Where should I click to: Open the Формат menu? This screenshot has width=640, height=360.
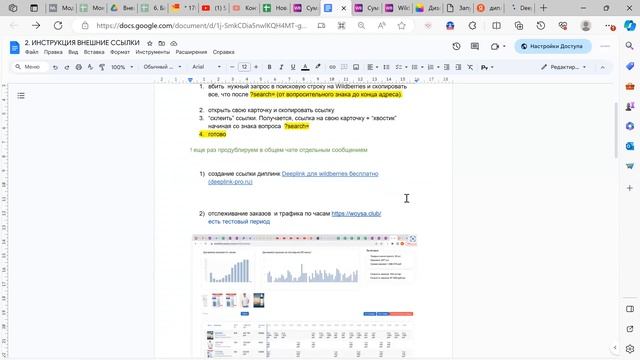click(120, 52)
